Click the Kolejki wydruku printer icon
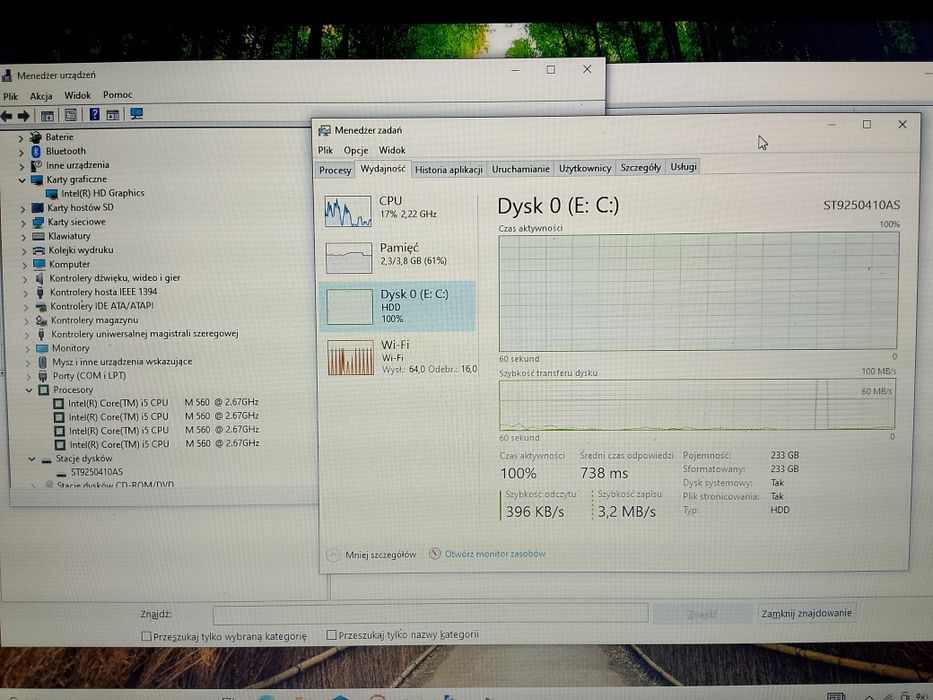933x700 pixels. click(x=39, y=251)
